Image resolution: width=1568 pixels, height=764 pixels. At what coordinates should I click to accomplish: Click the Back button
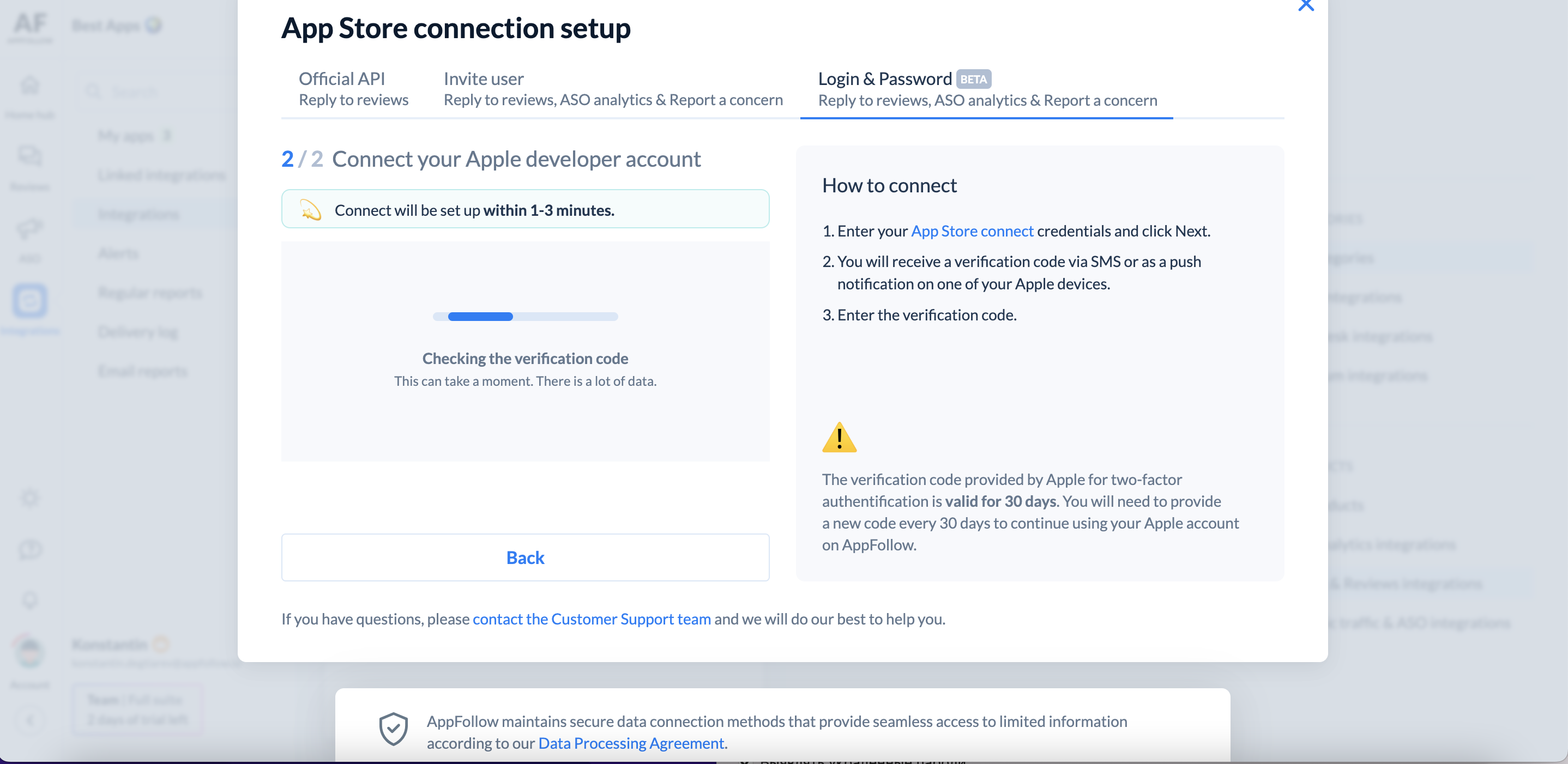coord(526,557)
